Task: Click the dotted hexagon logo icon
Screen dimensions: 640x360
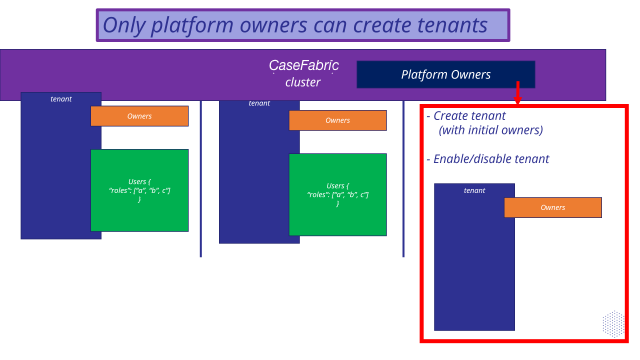Action: point(613,324)
